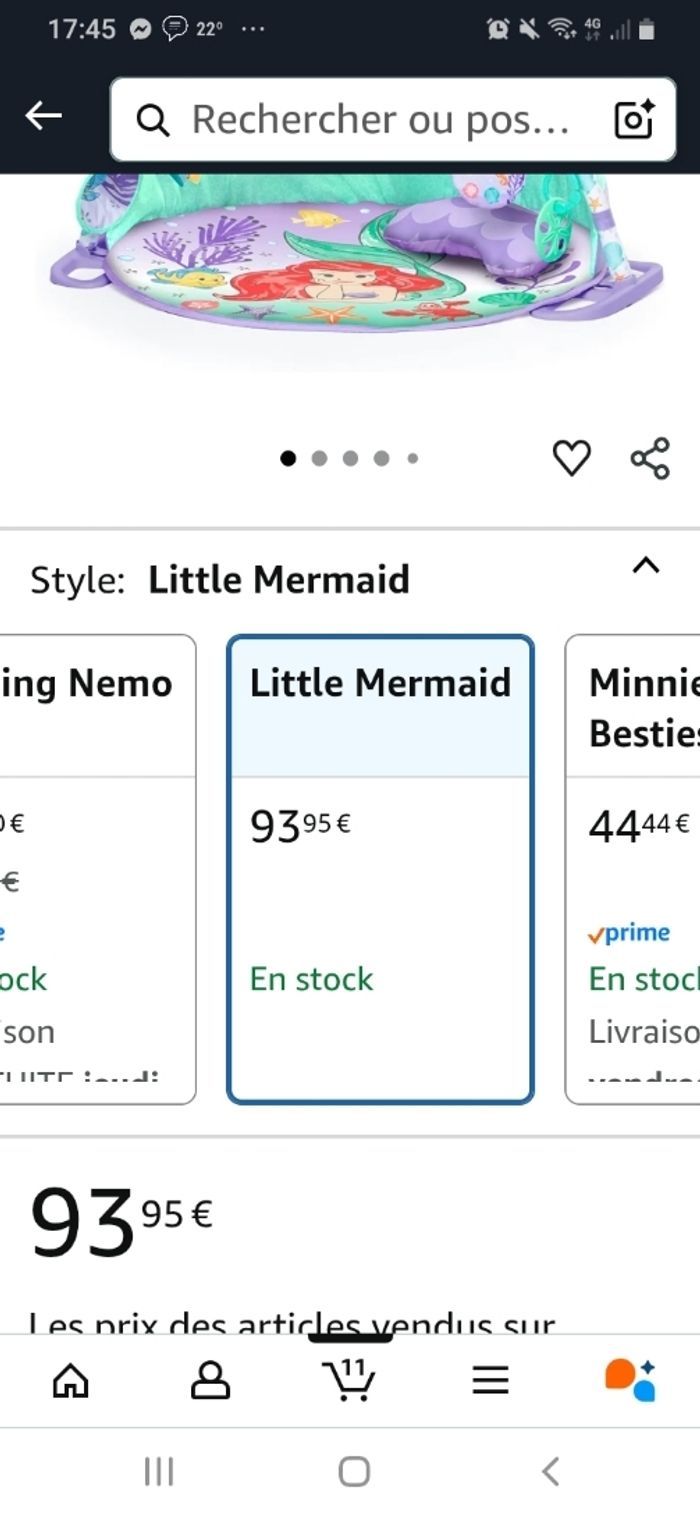Image resolution: width=700 pixels, height=1520 pixels.
Task: Jump to second image carousel dot
Action: pyautogui.click(x=319, y=458)
